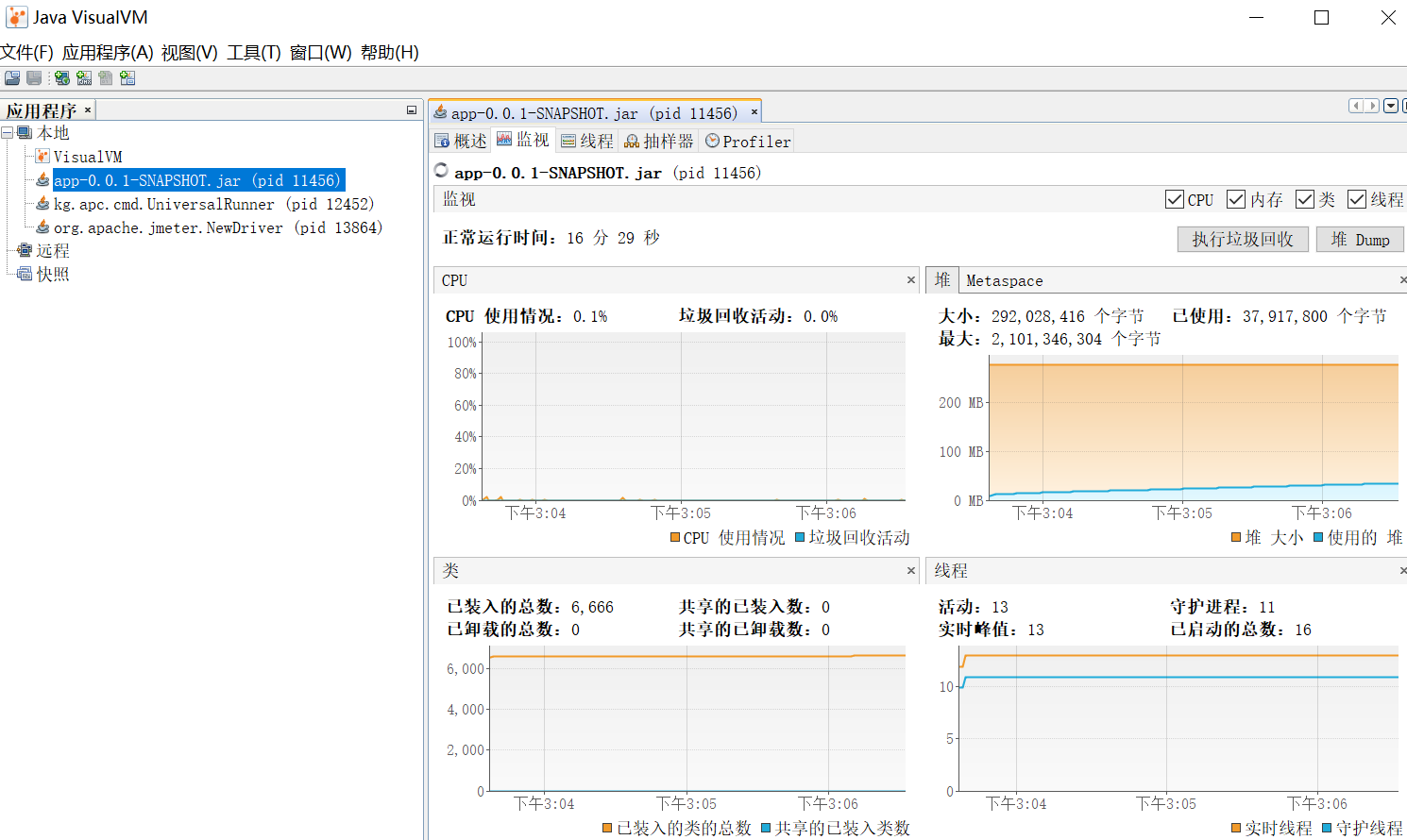1407x840 pixels.
Task: Open the 视图(V) menu
Action: [x=190, y=53]
